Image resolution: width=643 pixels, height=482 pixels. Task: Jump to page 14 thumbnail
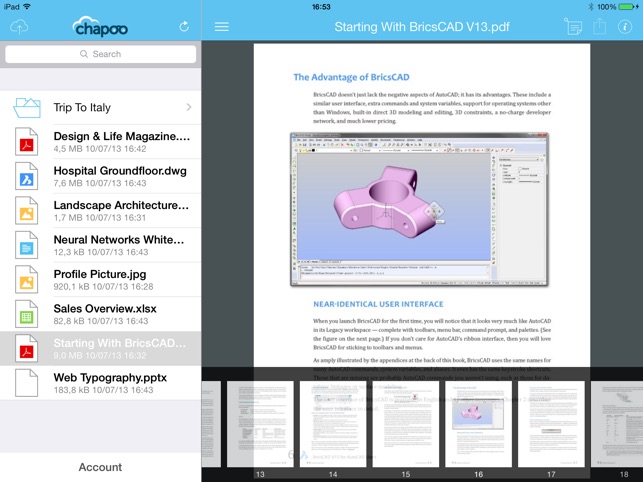click(x=333, y=424)
